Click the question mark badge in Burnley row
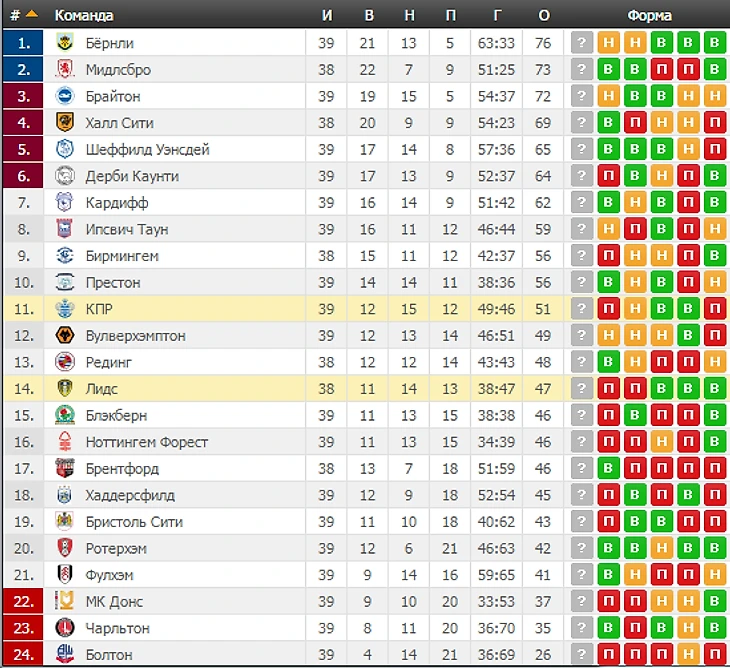Screen dimensions: 730x668 coord(581,43)
